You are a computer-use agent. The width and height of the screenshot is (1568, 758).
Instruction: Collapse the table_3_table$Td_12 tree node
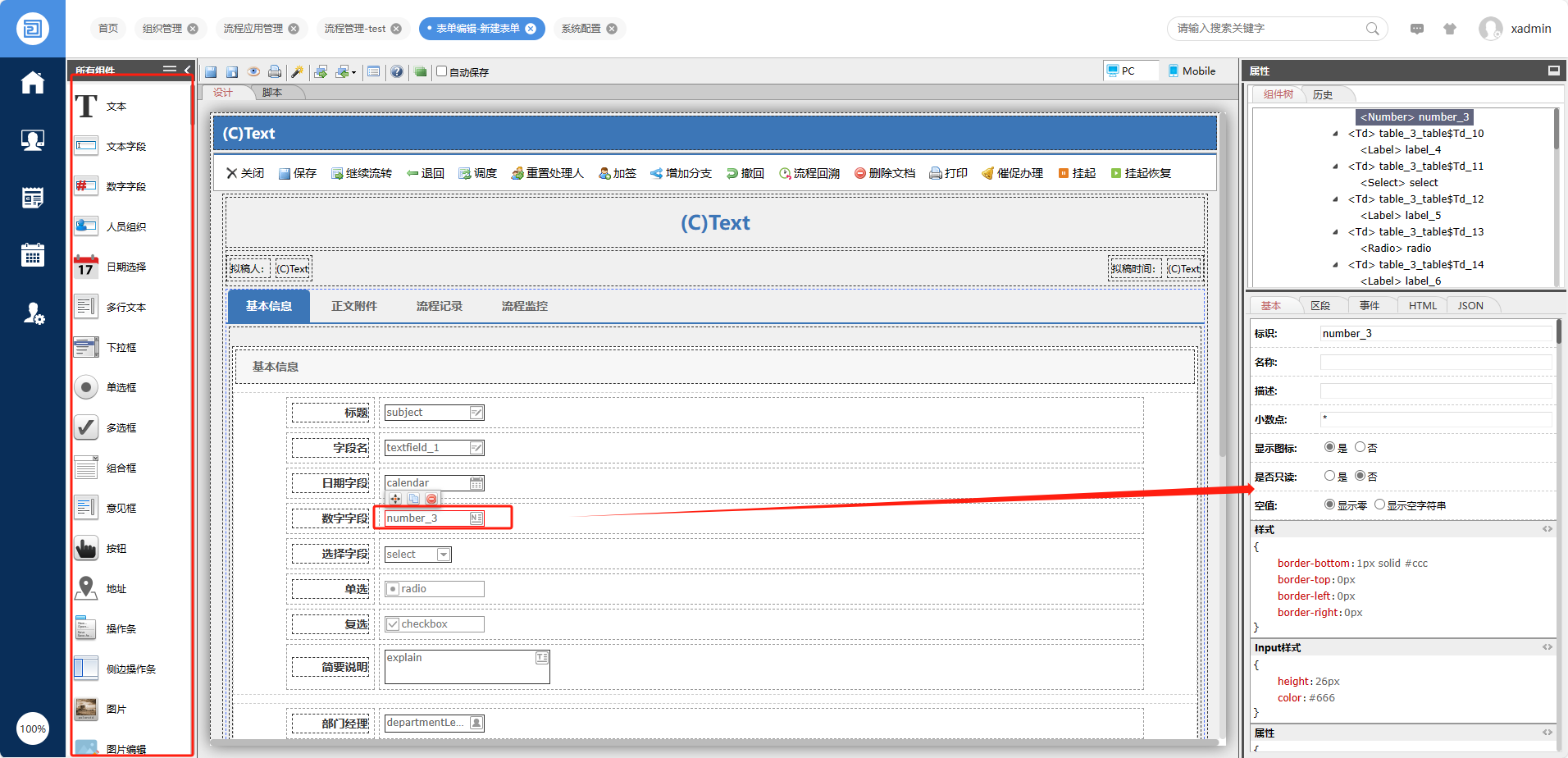[x=1336, y=199]
